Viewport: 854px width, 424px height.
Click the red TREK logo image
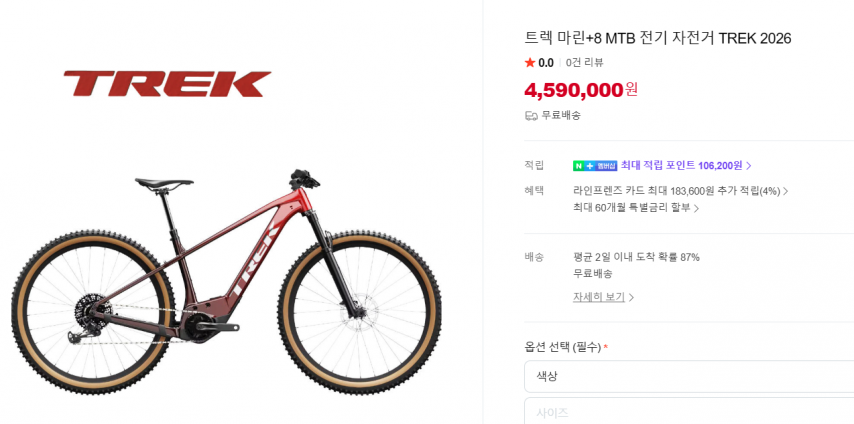pyautogui.click(x=167, y=84)
